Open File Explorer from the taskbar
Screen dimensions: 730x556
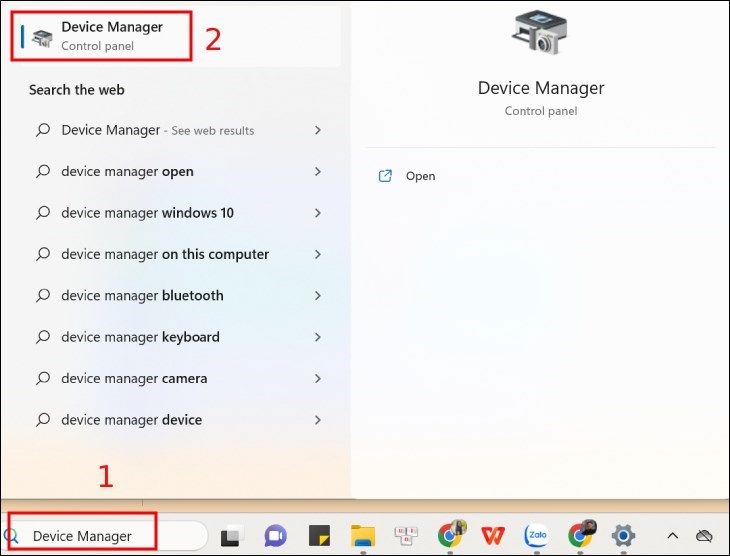[x=363, y=536]
